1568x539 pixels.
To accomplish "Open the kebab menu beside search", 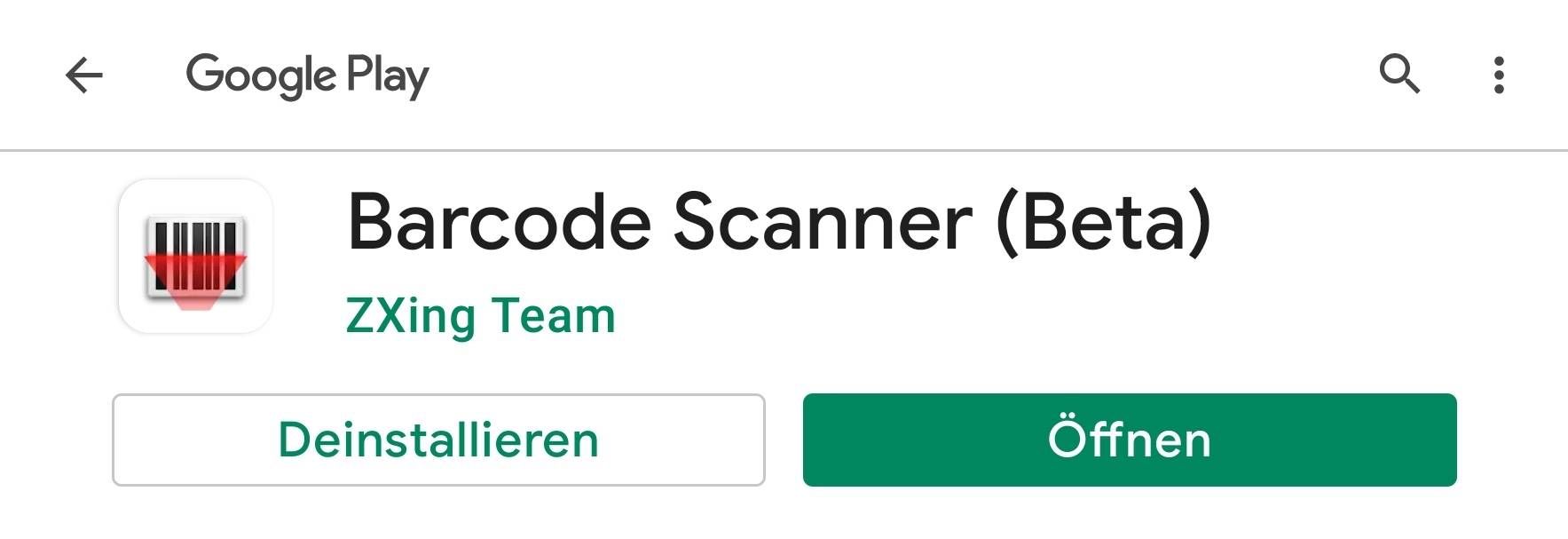I will [1499, 75].
